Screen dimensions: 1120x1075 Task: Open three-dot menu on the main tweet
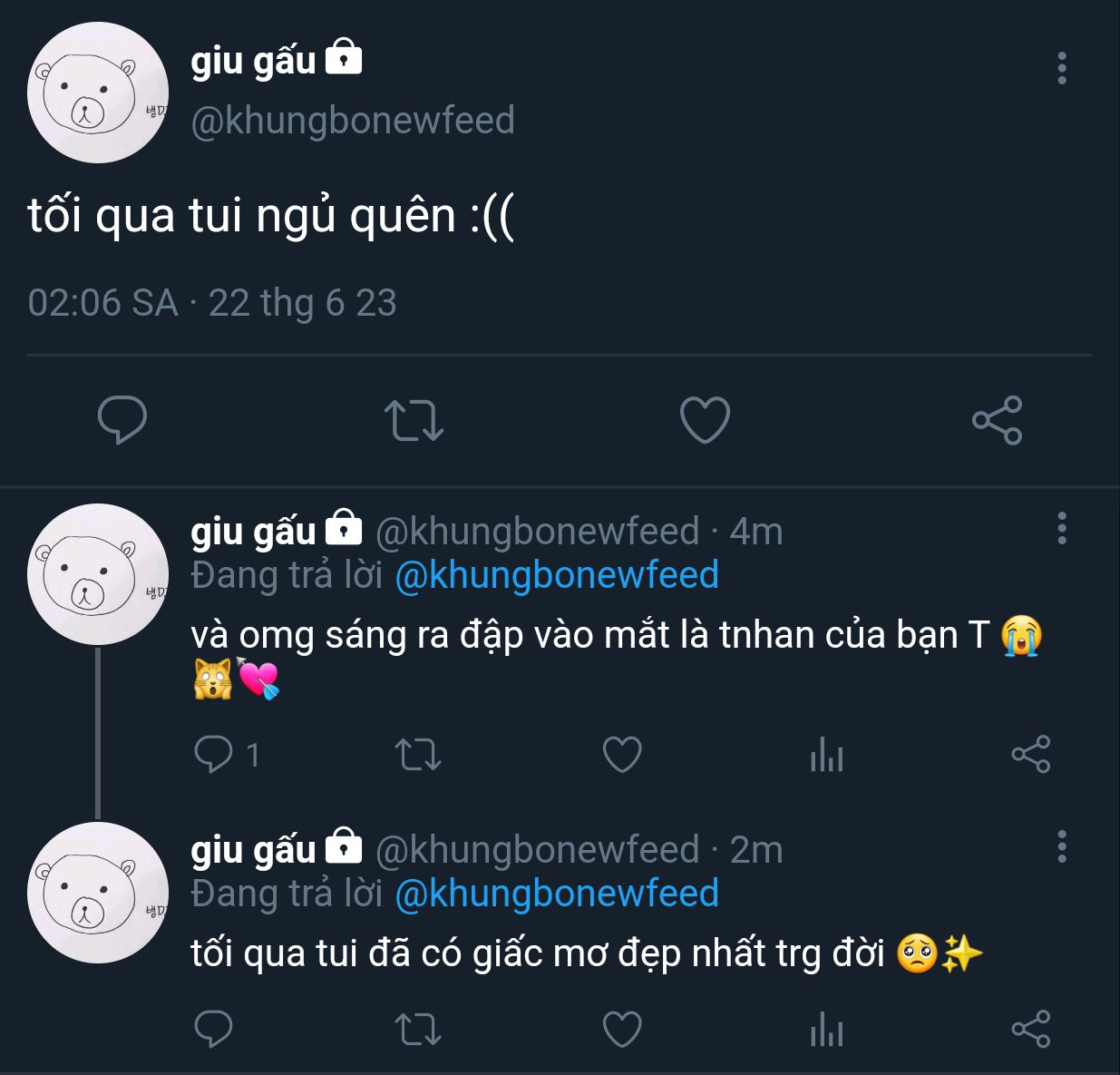point(1062,68)
